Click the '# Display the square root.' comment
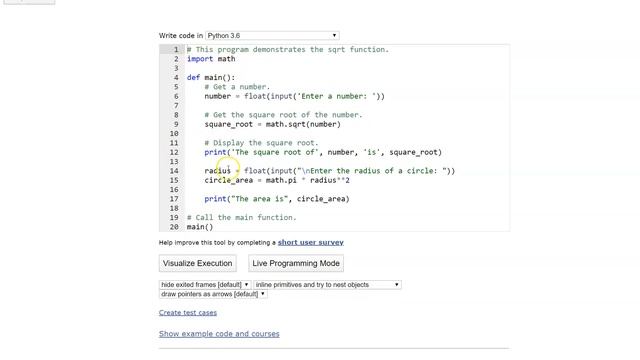 pos(261,143)
